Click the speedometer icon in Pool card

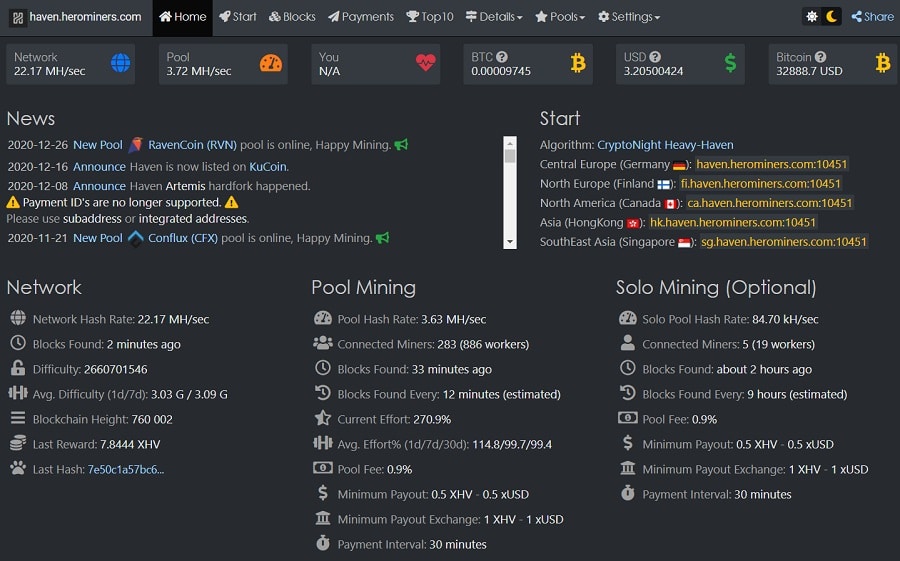(271, 64)
